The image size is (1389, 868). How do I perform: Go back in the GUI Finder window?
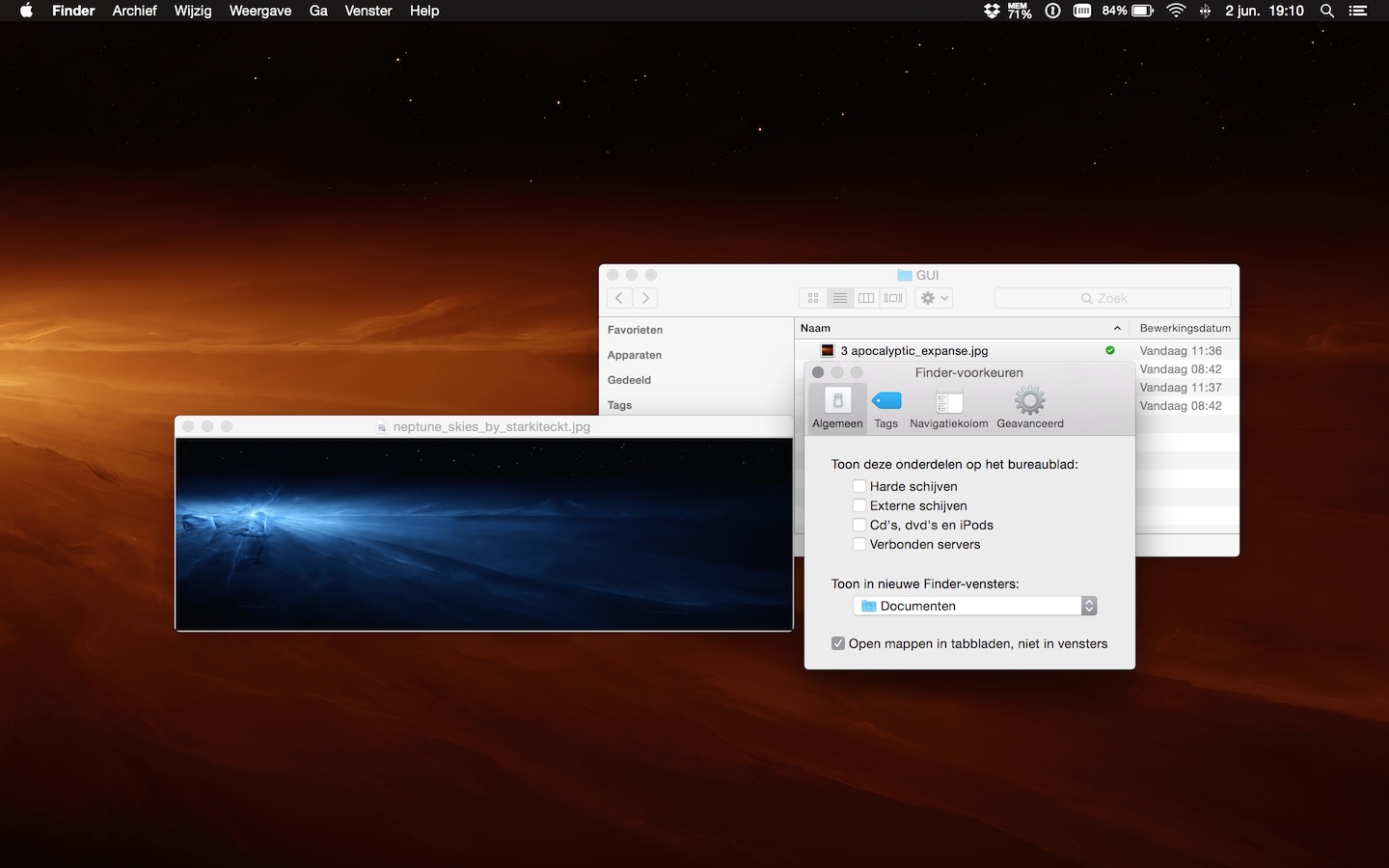click(619, 298)
